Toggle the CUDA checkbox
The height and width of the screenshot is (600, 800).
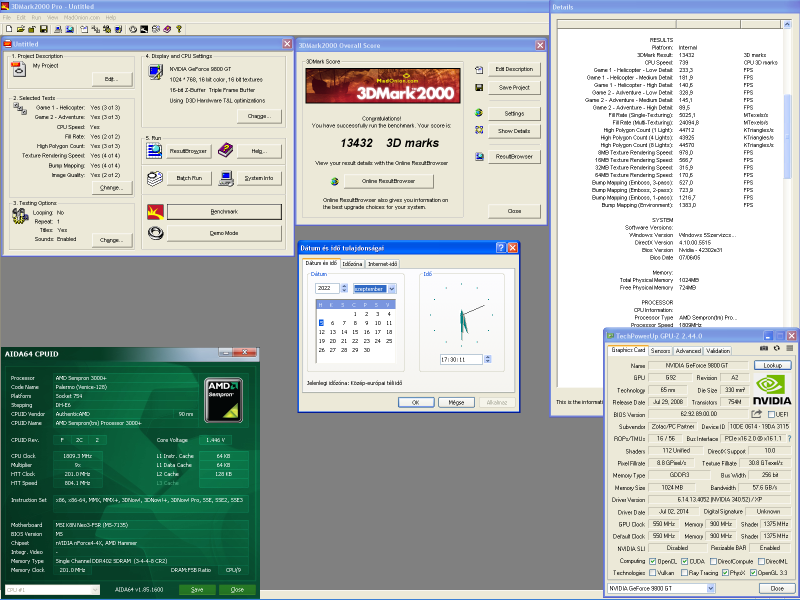click(x=685, y=561)
